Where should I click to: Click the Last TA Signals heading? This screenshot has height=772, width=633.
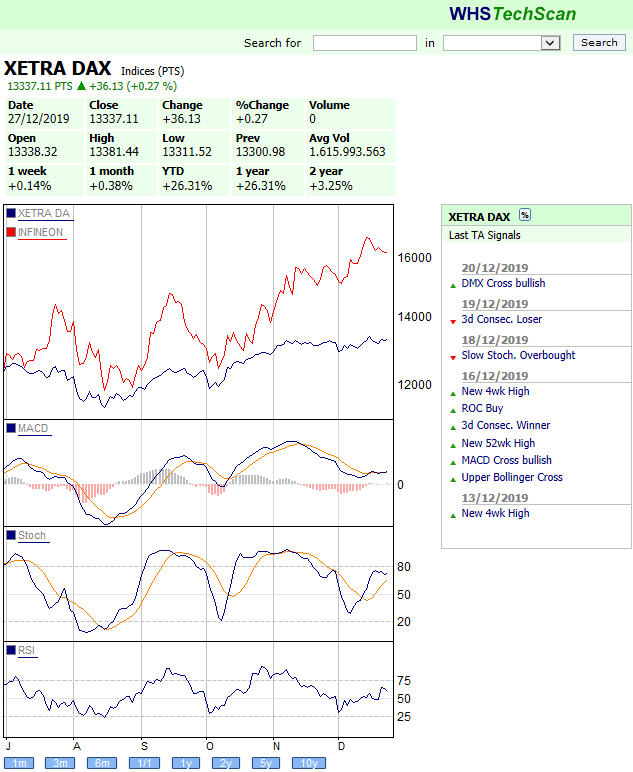pos(484,235)
